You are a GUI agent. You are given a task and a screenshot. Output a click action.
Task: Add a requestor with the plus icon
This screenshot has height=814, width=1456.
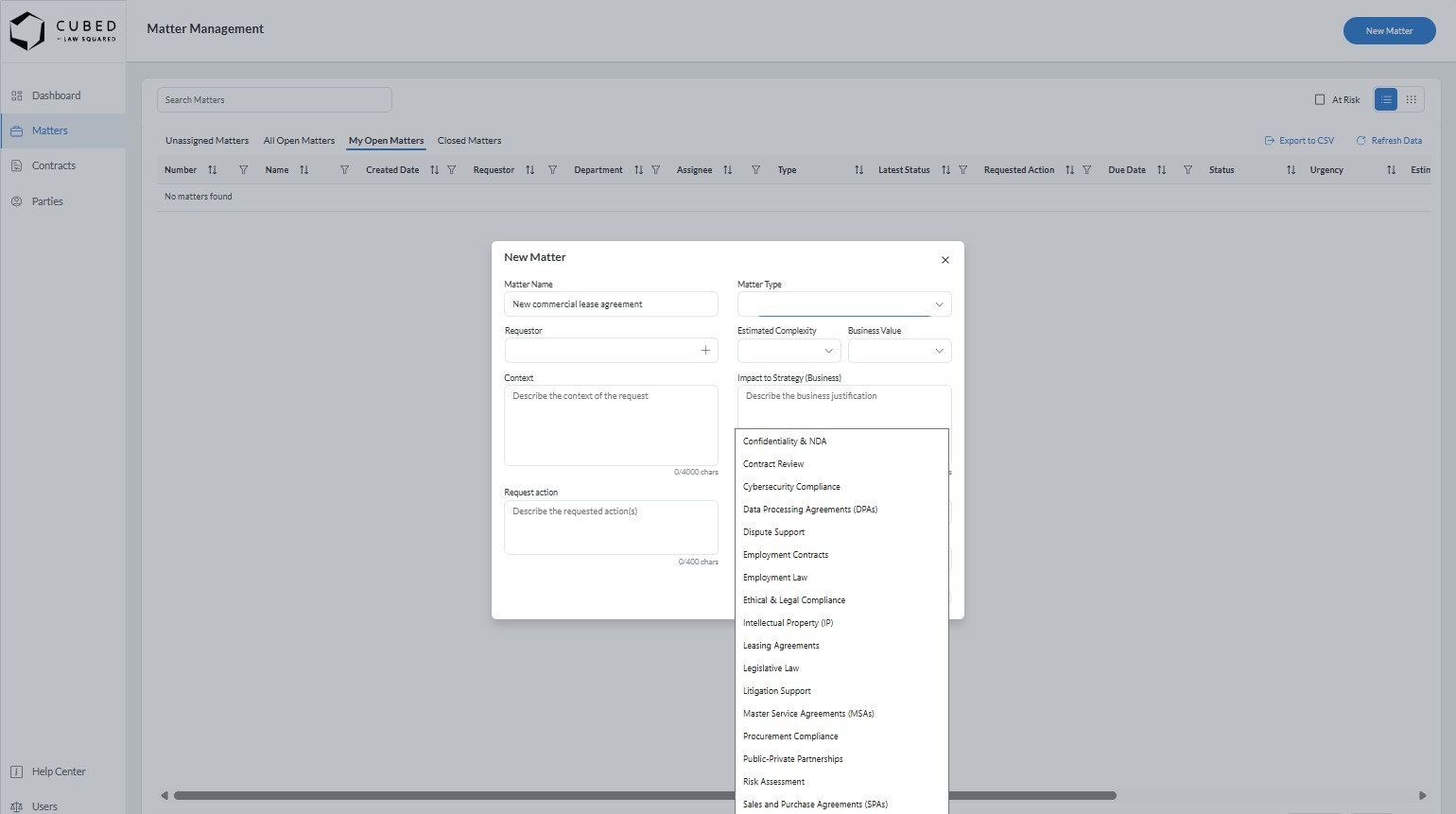point(705,351)
